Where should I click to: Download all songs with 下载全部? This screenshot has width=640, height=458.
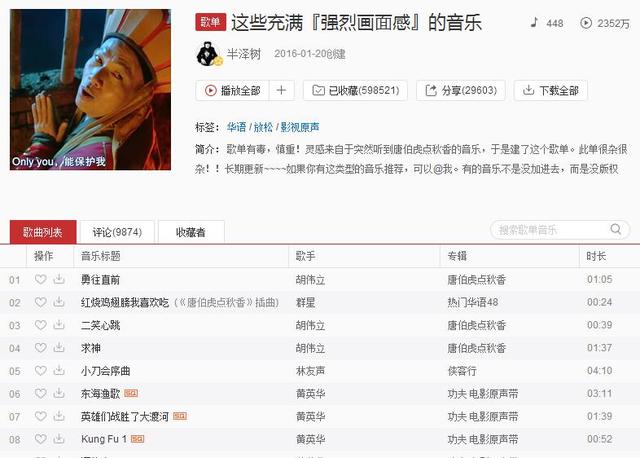551,90
